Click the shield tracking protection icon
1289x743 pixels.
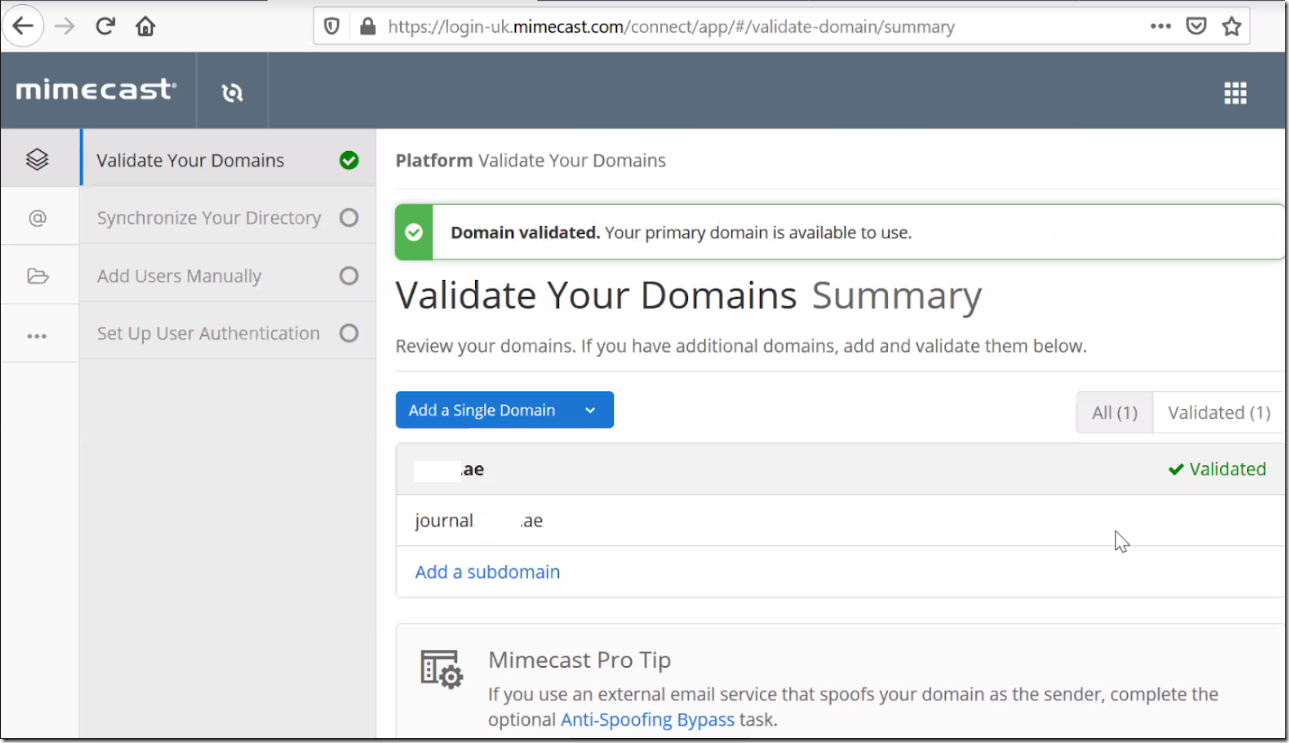click(332, 27)
